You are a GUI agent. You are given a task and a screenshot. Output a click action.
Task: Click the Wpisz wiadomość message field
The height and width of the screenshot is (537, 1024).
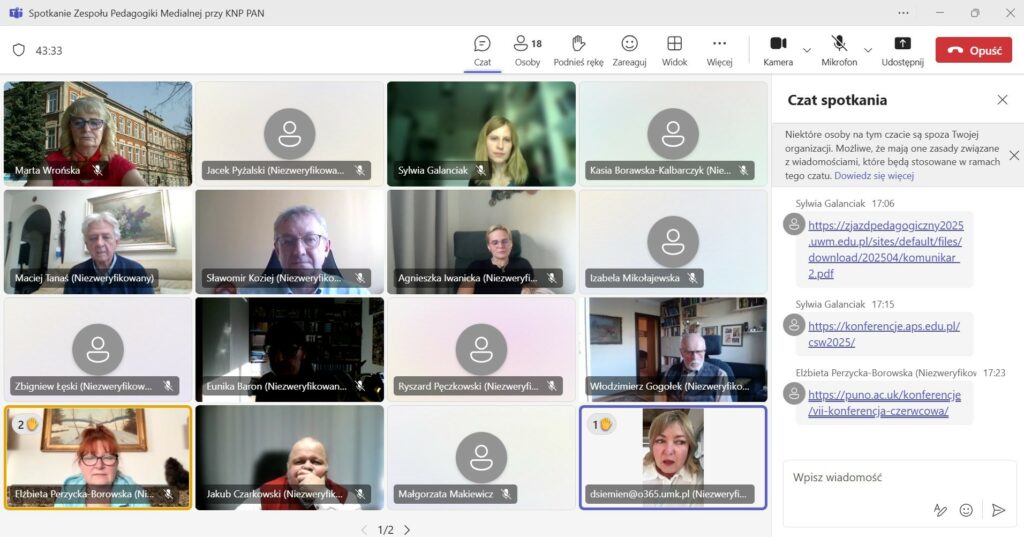(899, 478)
